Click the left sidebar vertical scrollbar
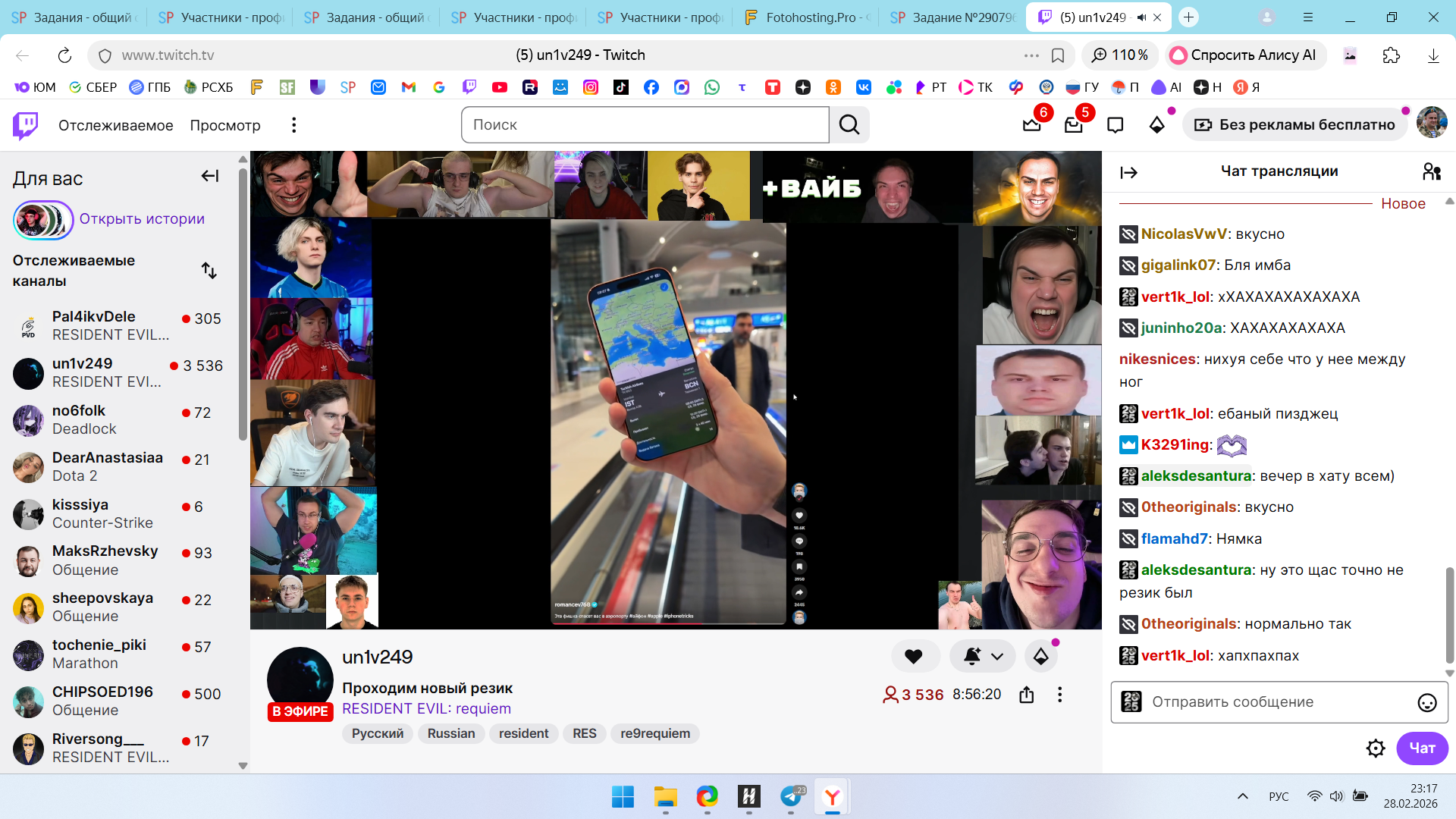 click(243, 303)
